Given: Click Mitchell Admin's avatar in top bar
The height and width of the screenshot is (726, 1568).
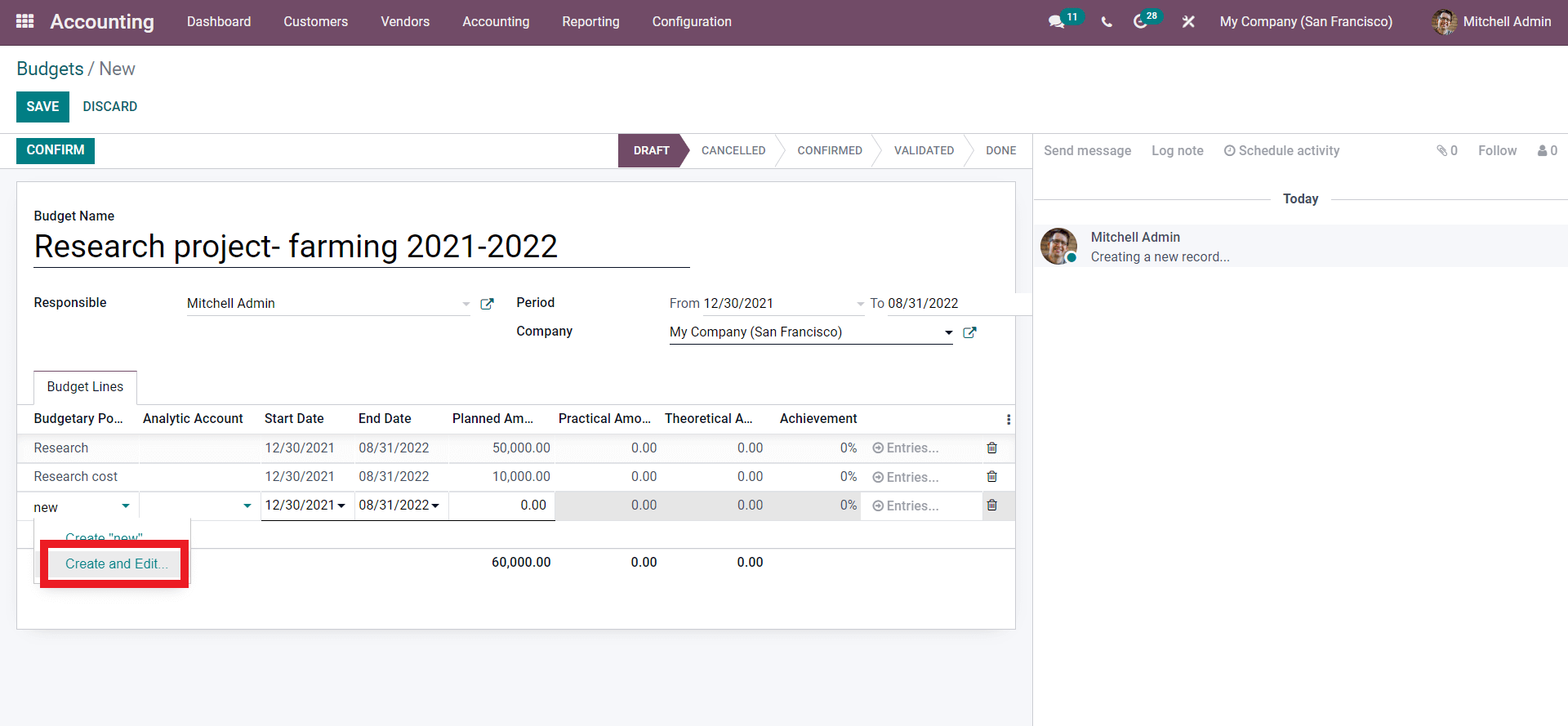Looking at the screenshot, I should click(1444, 22).
